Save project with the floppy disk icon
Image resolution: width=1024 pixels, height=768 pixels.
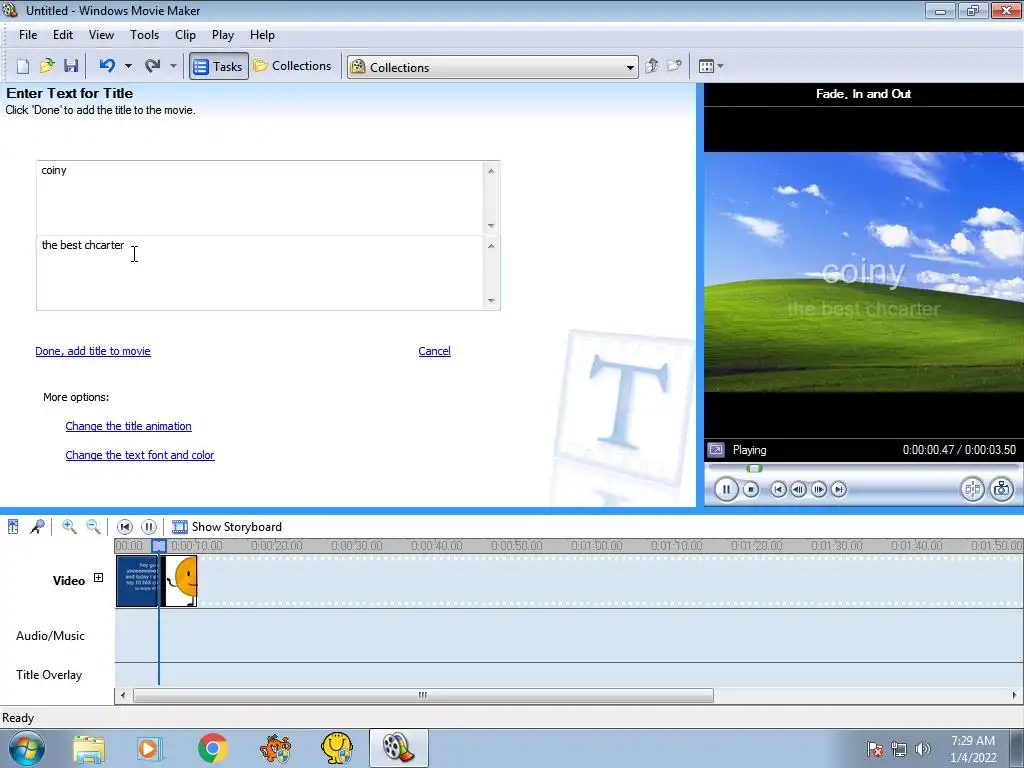point(71,66)
